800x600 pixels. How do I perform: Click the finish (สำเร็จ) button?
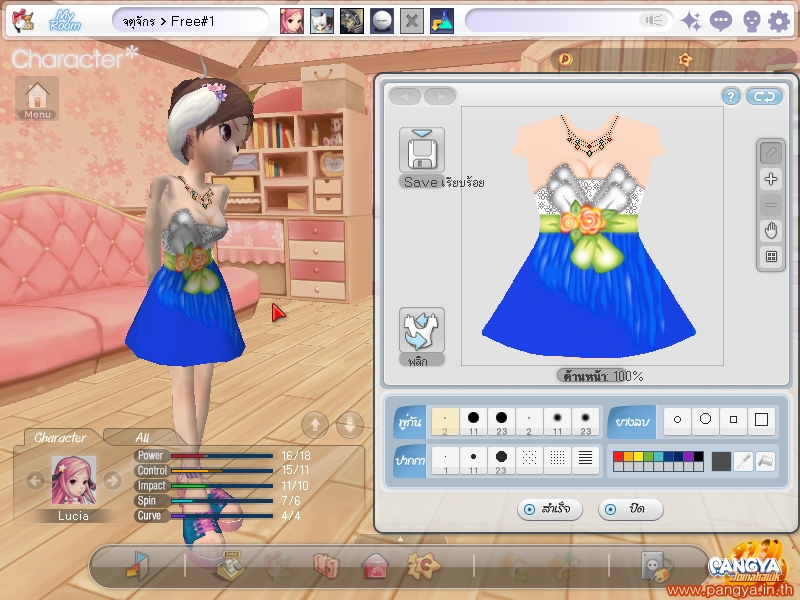549,509
